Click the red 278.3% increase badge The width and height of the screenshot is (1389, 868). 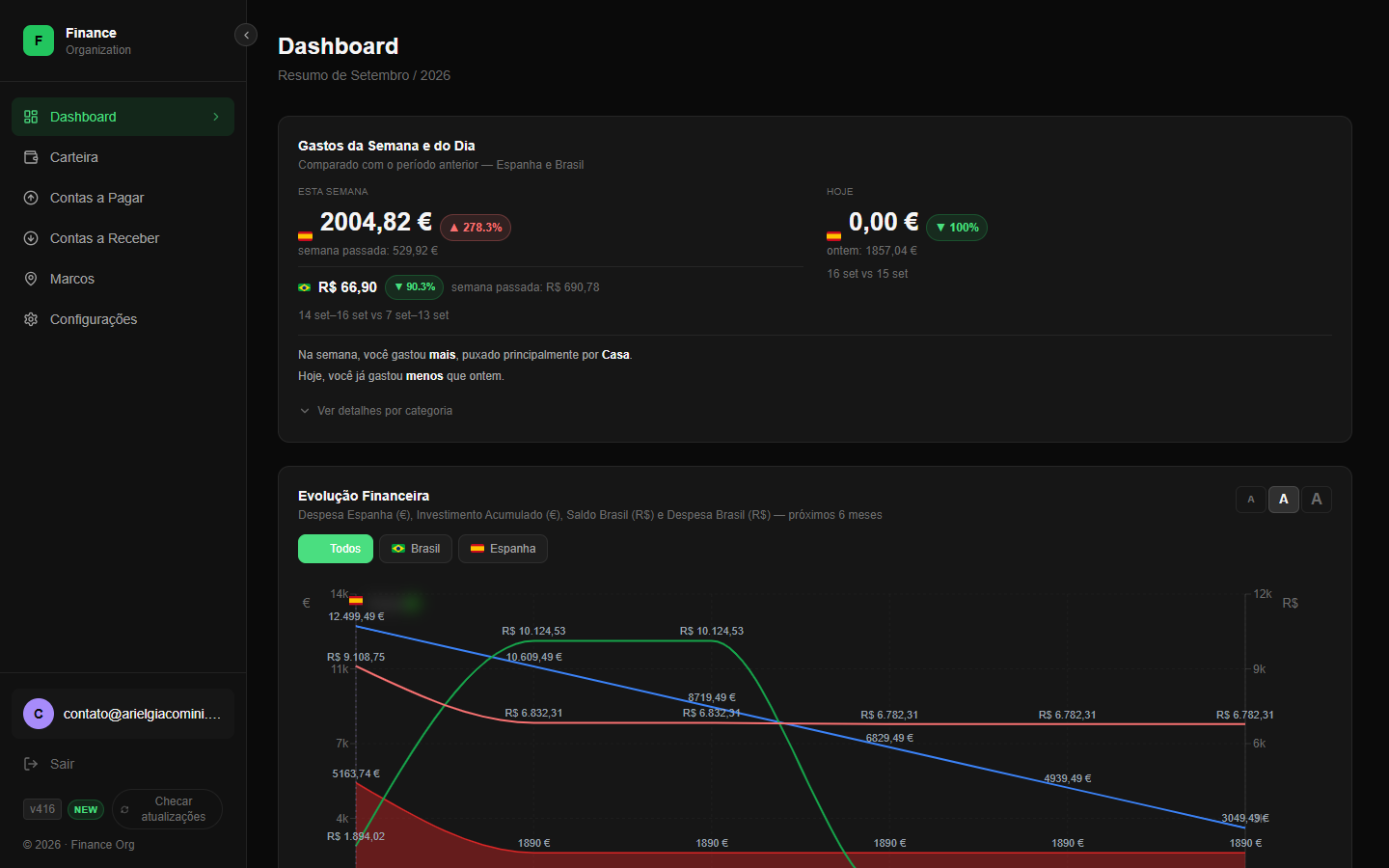(x=476, y=228)
